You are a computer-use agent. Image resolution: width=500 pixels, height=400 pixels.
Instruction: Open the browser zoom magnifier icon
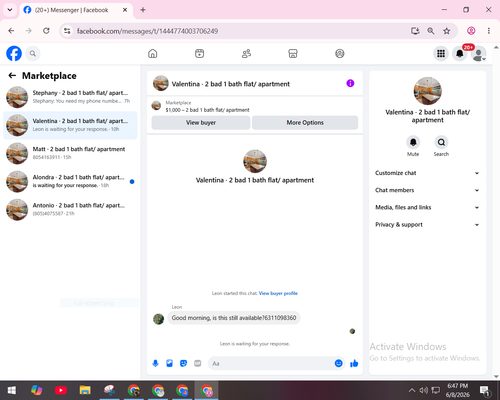coord(431,31)
